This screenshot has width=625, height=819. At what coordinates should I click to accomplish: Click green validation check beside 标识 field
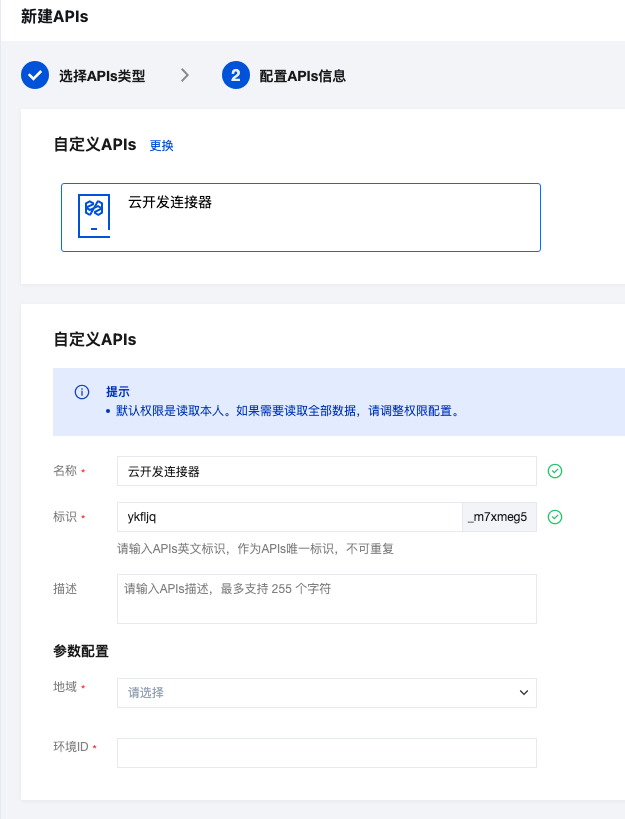click(555, 517)
